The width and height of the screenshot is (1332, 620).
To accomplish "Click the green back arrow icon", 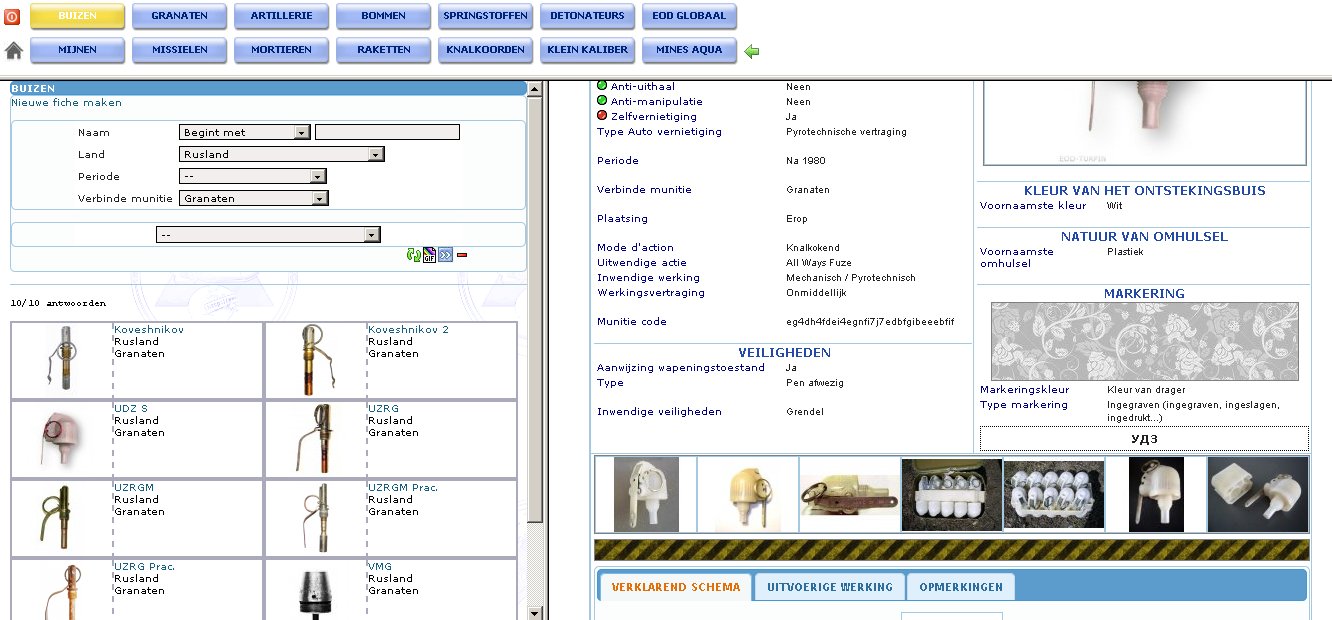I will tap(752, 52).
